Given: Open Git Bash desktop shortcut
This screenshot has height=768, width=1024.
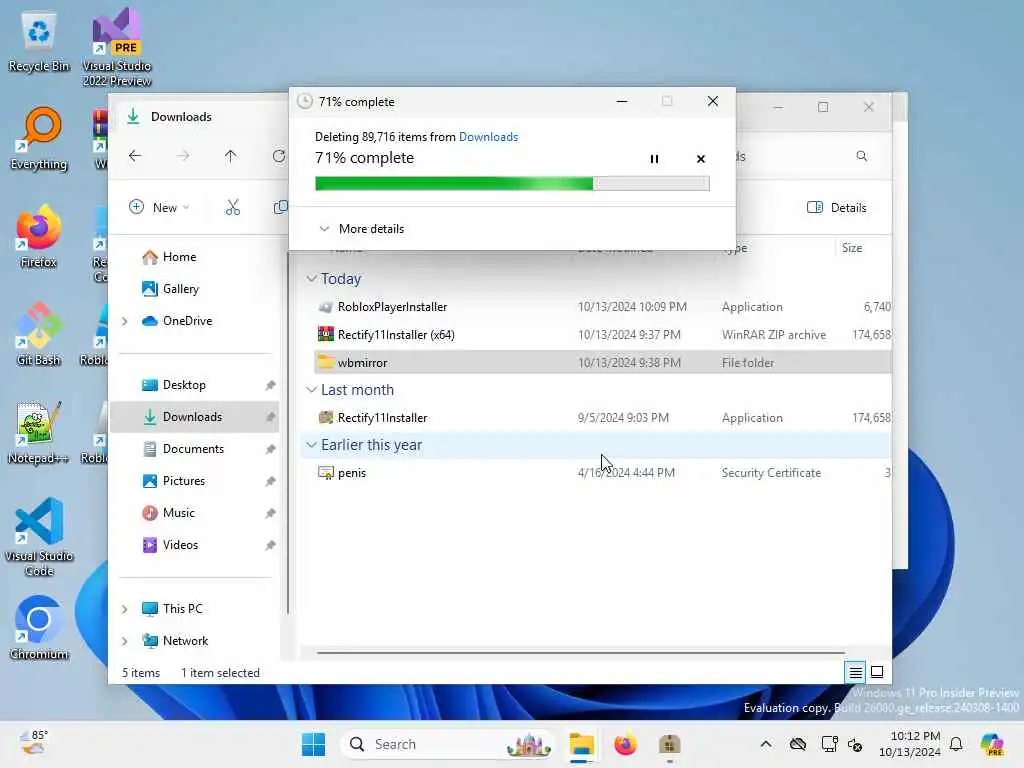Looking at the screenshot, I should (x=39, y=335).
